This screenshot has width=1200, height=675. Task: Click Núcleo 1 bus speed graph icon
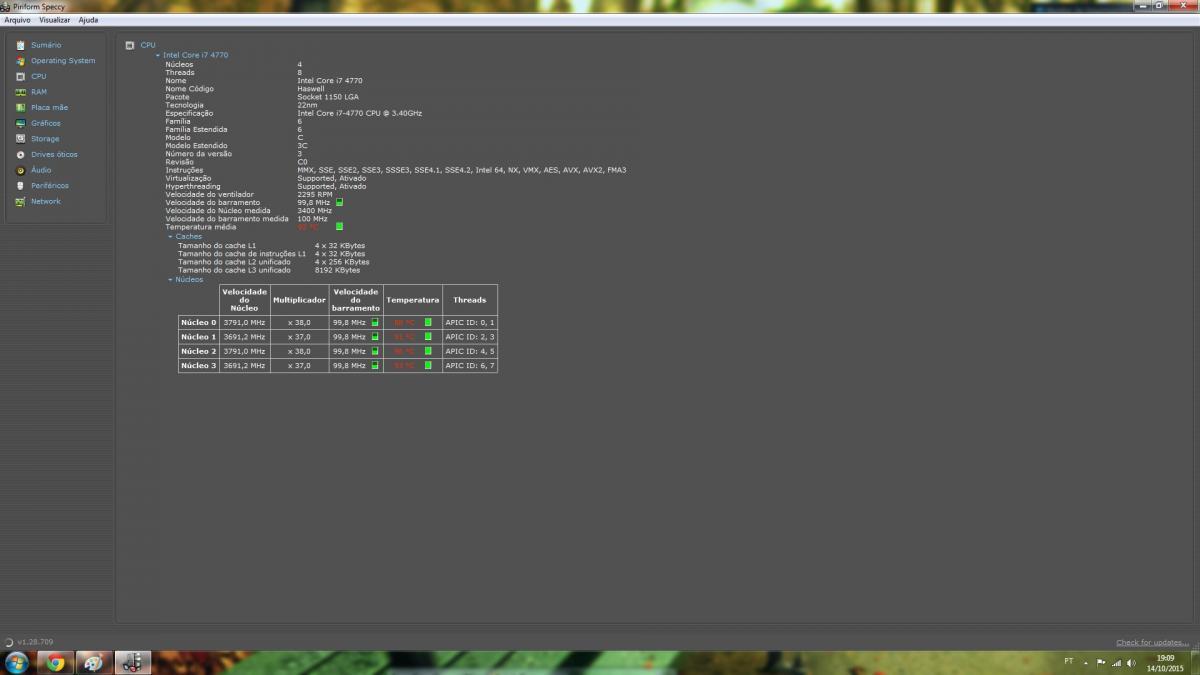[375, 337]
